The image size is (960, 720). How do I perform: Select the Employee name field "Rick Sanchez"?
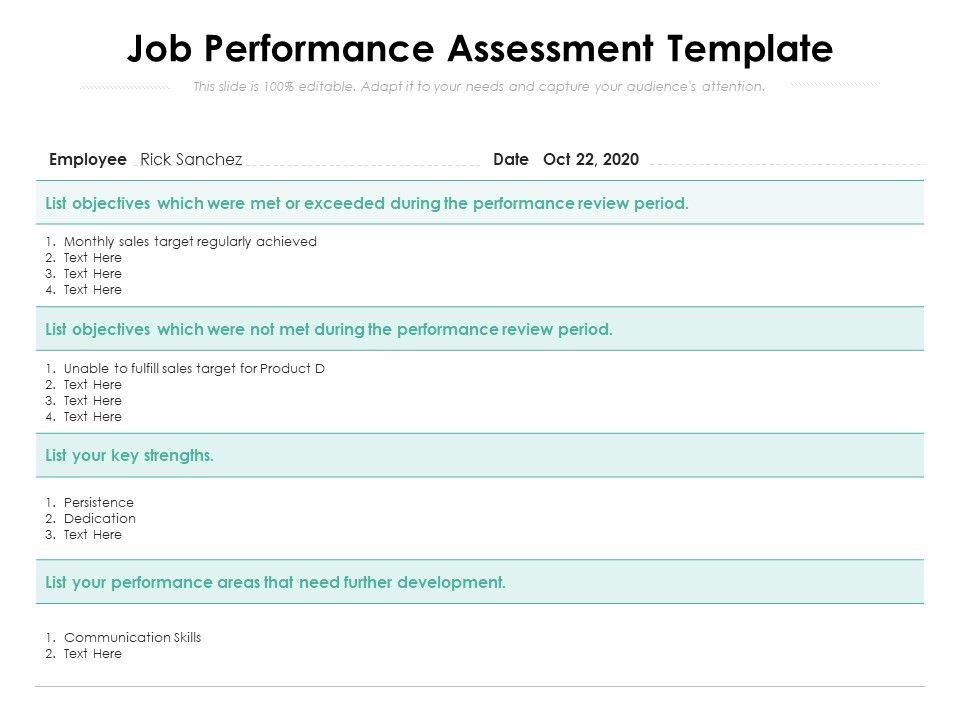tap(191, 160)
